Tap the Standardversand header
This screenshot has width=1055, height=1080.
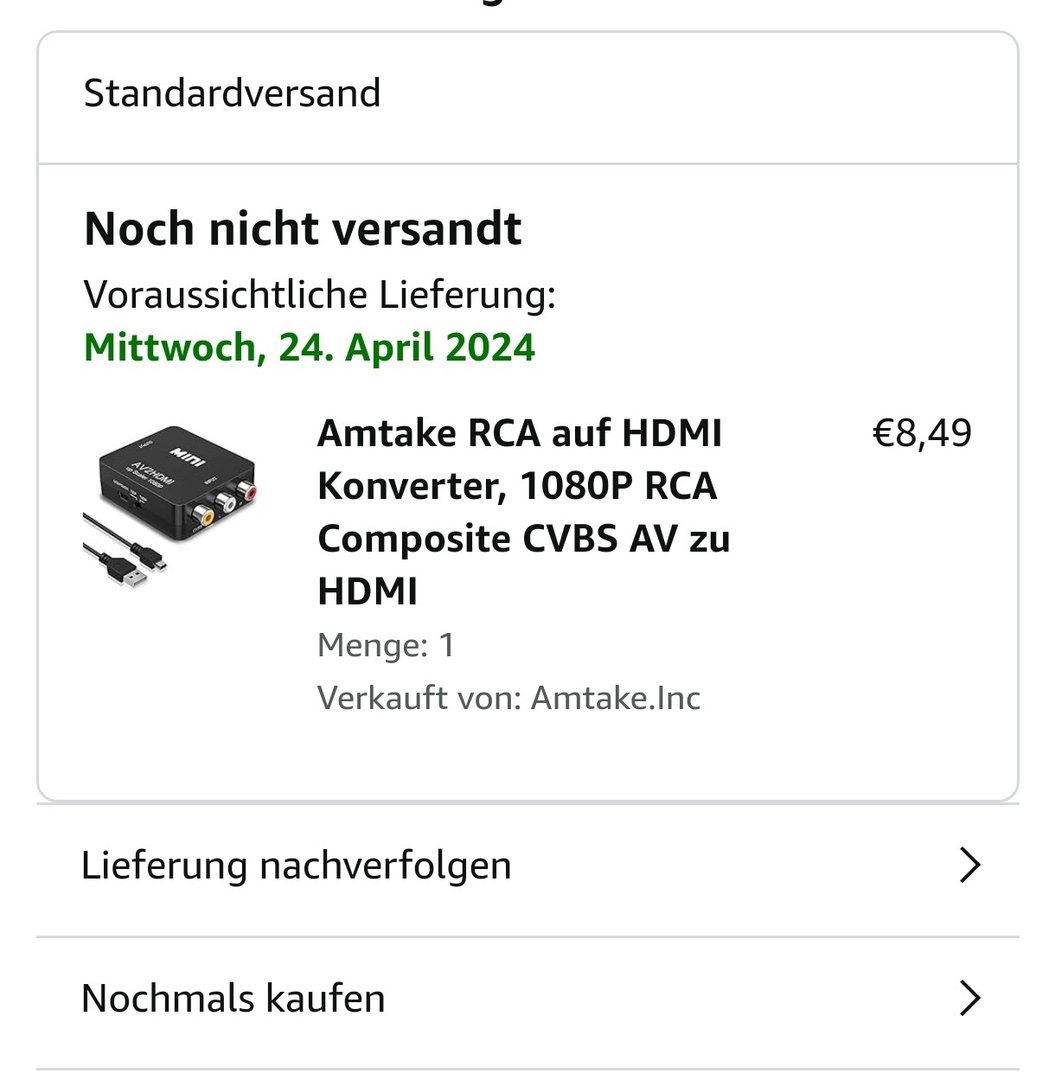point(232,93)
